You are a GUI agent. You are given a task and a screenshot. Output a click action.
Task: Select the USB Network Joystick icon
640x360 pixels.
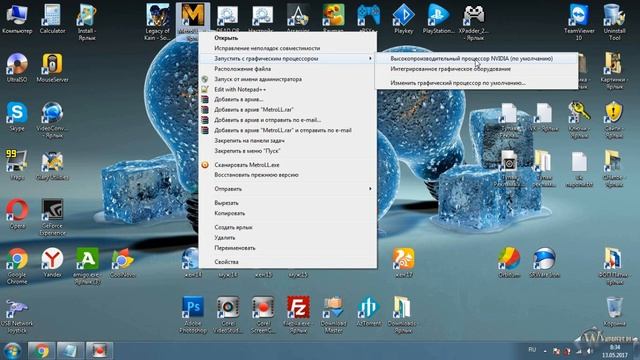point(17,316)
